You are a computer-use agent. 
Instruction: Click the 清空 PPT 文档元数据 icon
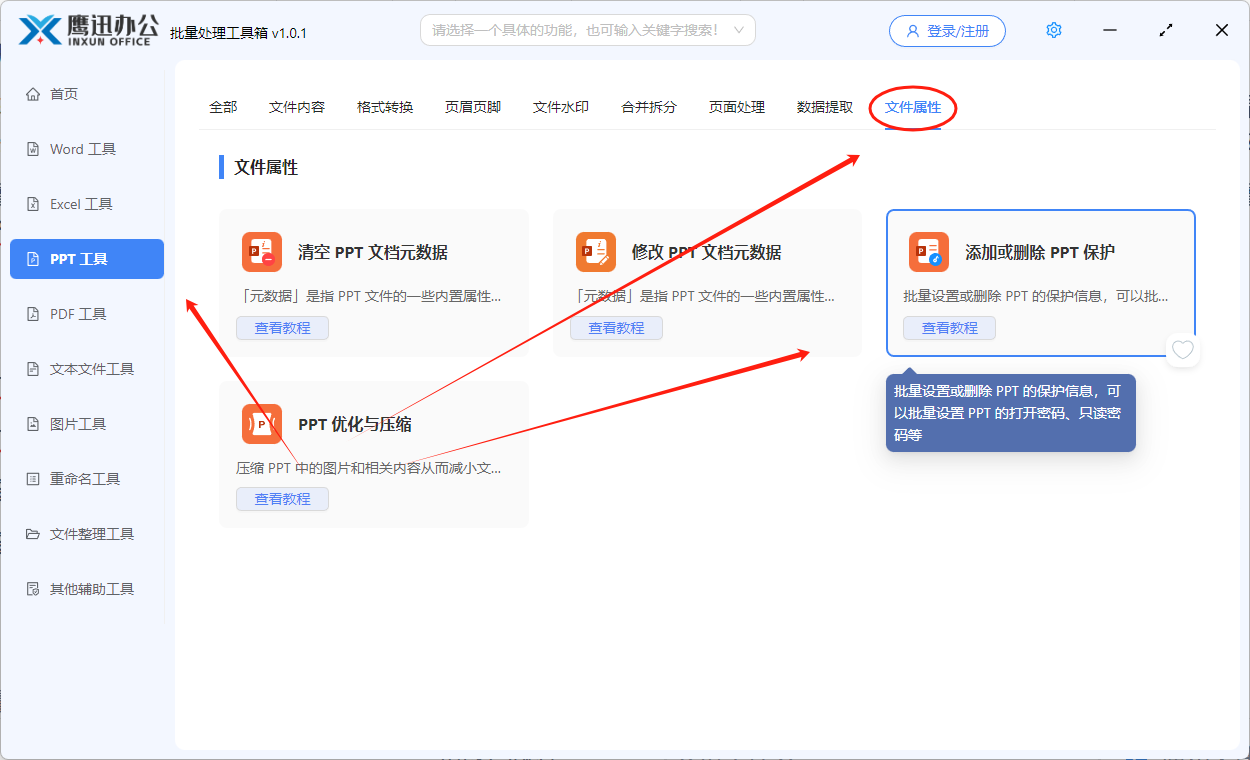pos(262,252)
